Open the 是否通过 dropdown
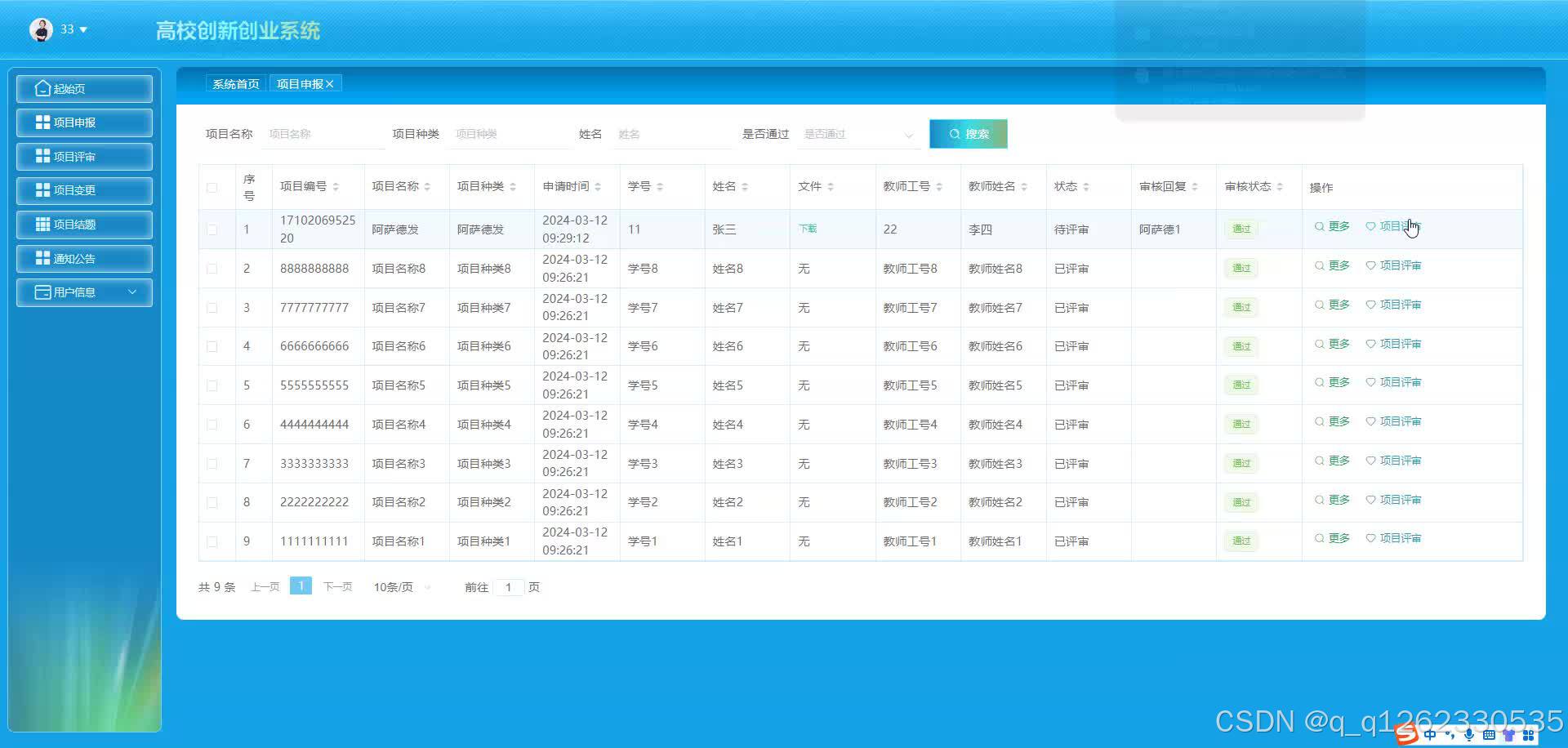The image size is (1568, 748). pos(858,134)
